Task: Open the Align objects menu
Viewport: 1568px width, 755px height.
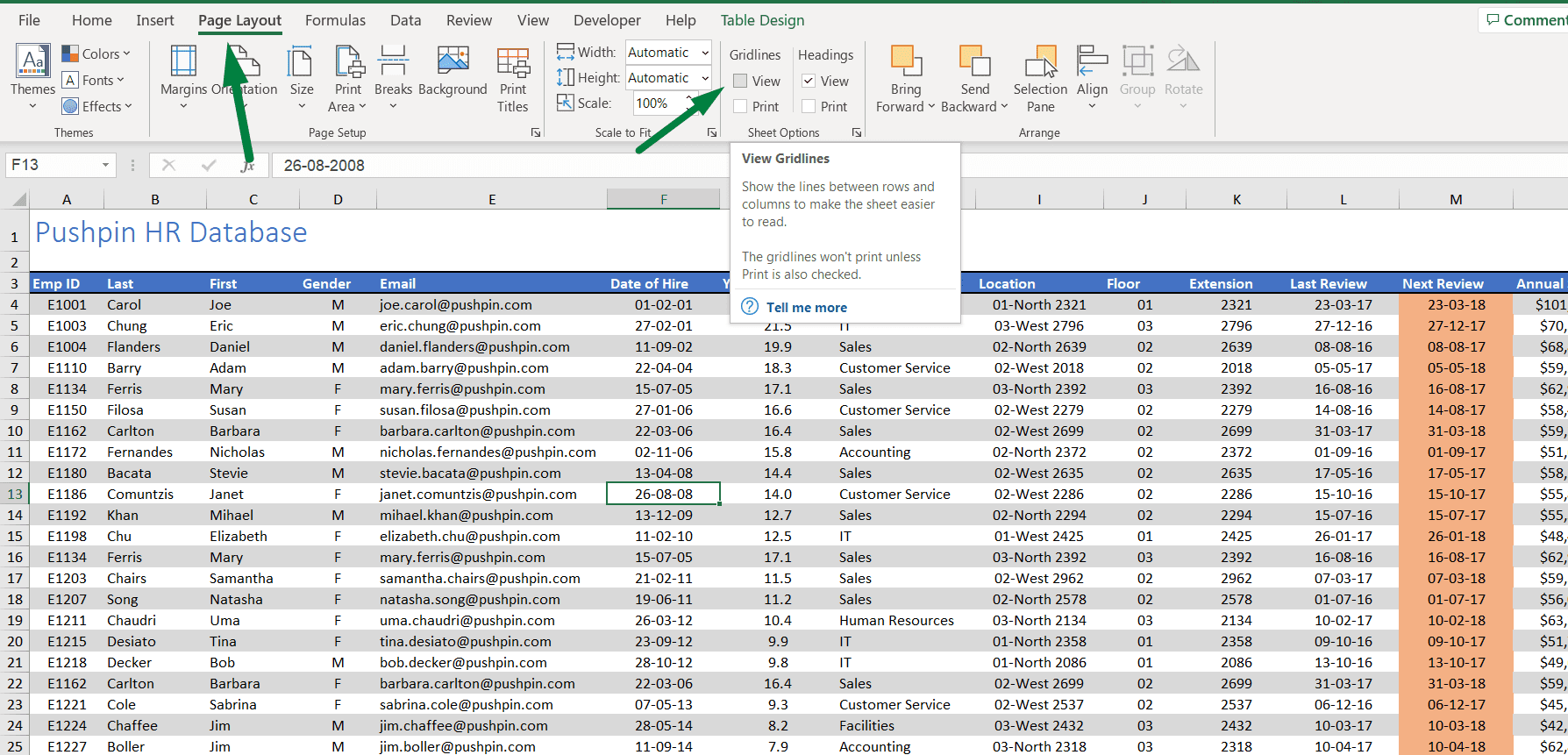Action: pyautogui.click(x=1092, y=77)
